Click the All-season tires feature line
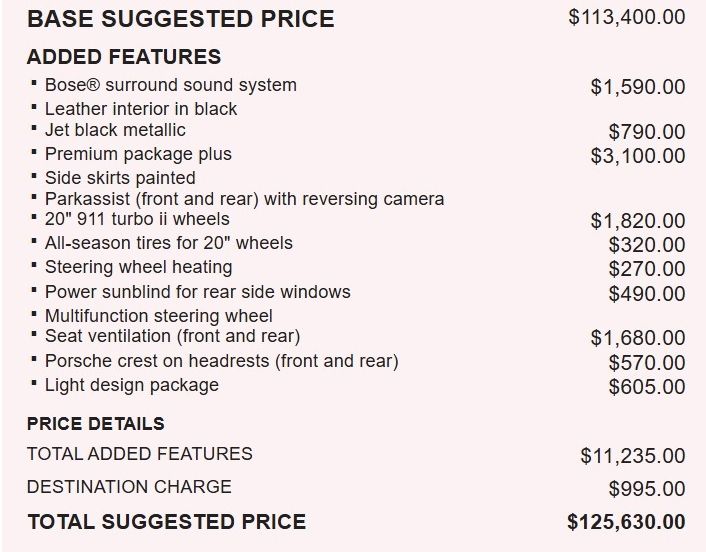Viewport: 706px width, 552px height. pyautogui.click(x=169, y=243)
